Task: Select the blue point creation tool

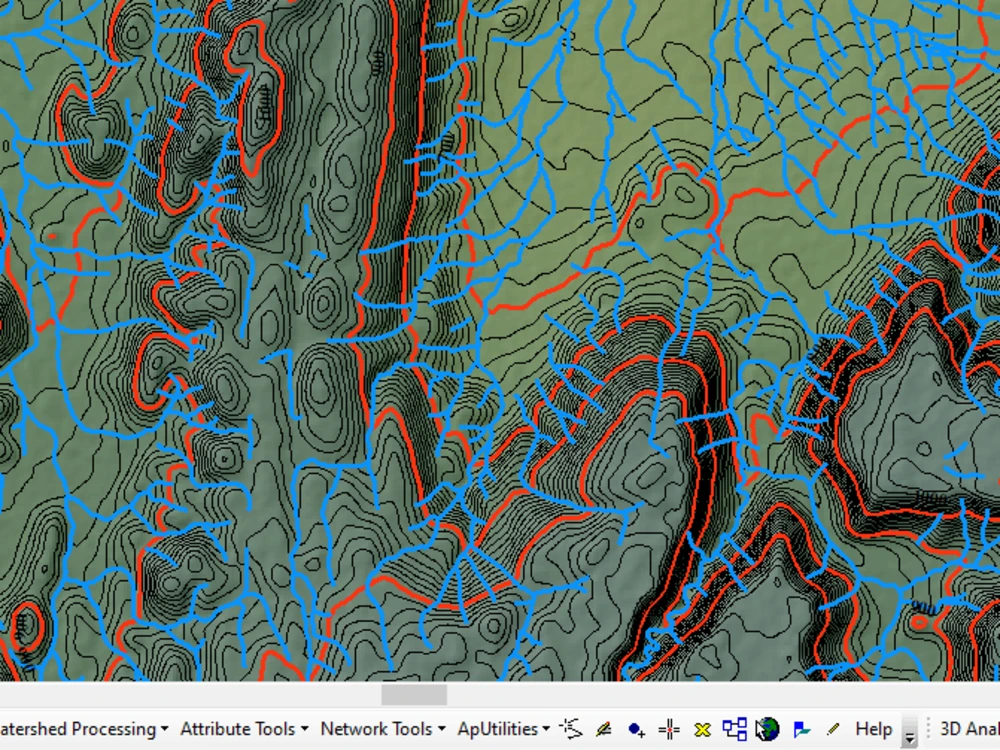Action: [636, 729]
